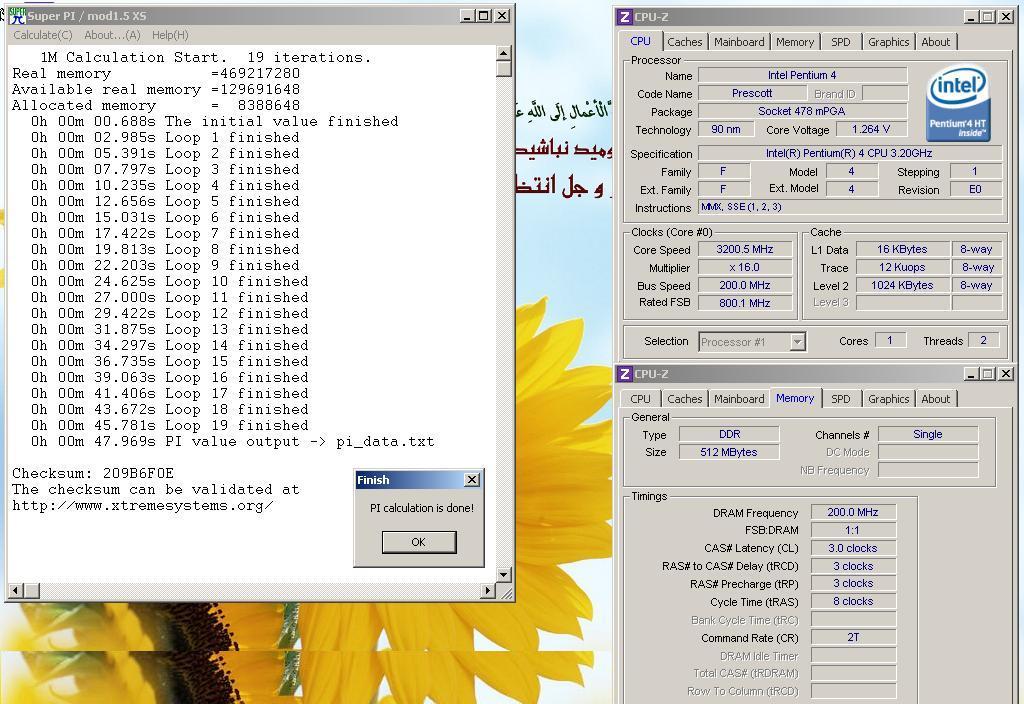
Task: Minimize the lower CPU-Z window
Action: pos(971,374)
